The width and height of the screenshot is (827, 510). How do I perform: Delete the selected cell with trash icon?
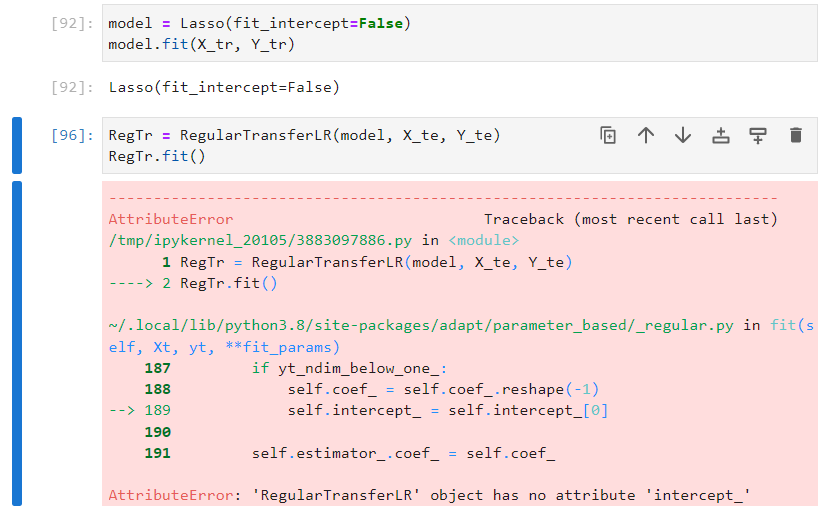(x=796, y=136)
